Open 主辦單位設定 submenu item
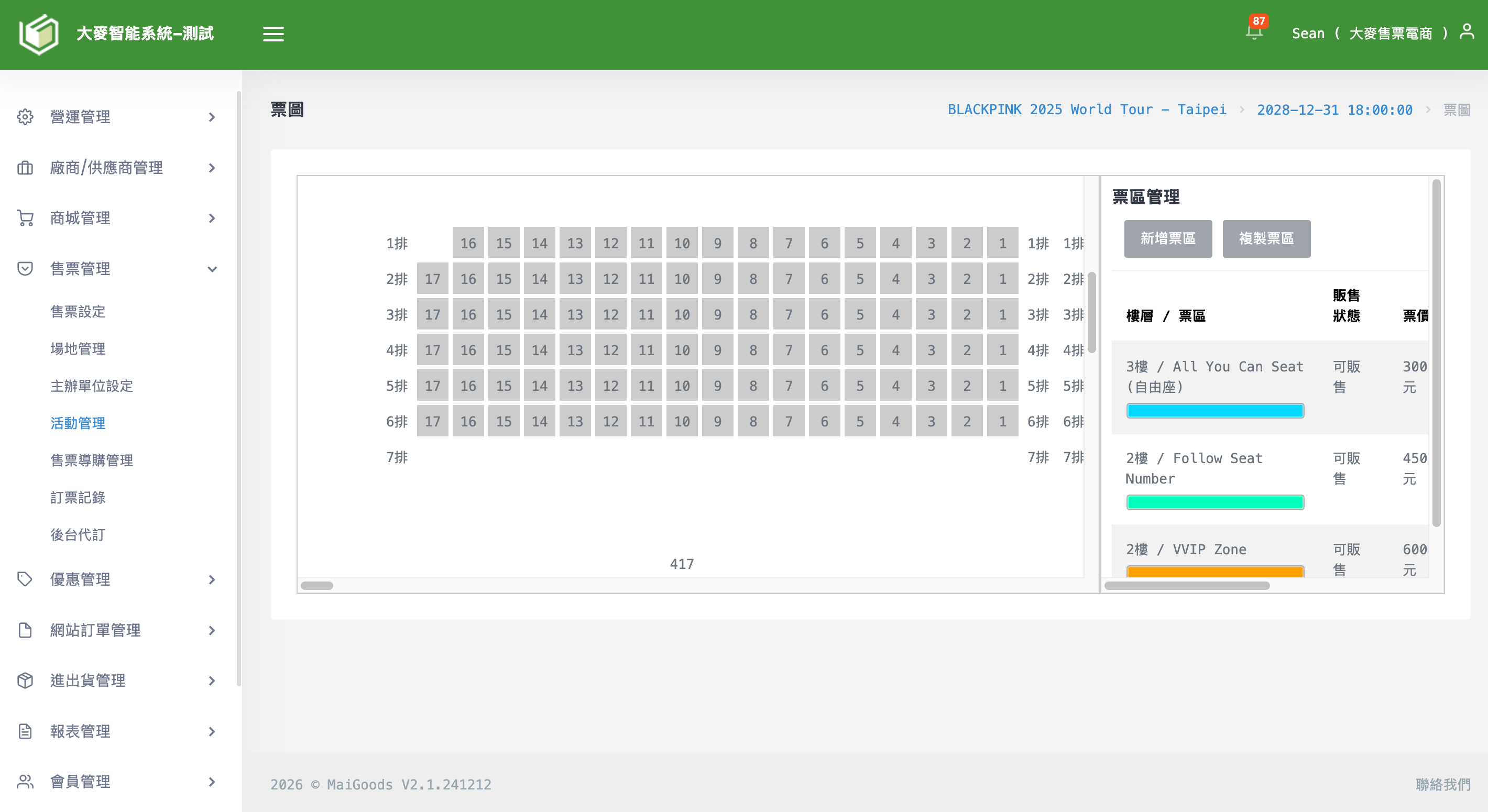The height and width of the screenshot is (812, 1488). coord(92,386)
